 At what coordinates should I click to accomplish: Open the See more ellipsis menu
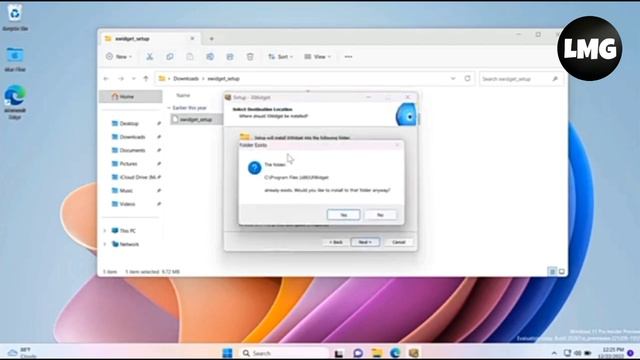coord(348,57)
